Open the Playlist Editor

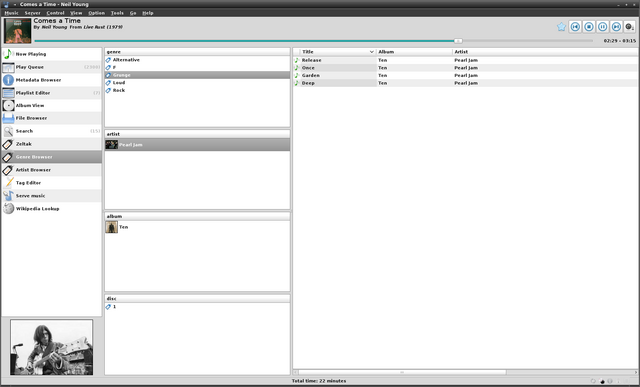[51, 93]
